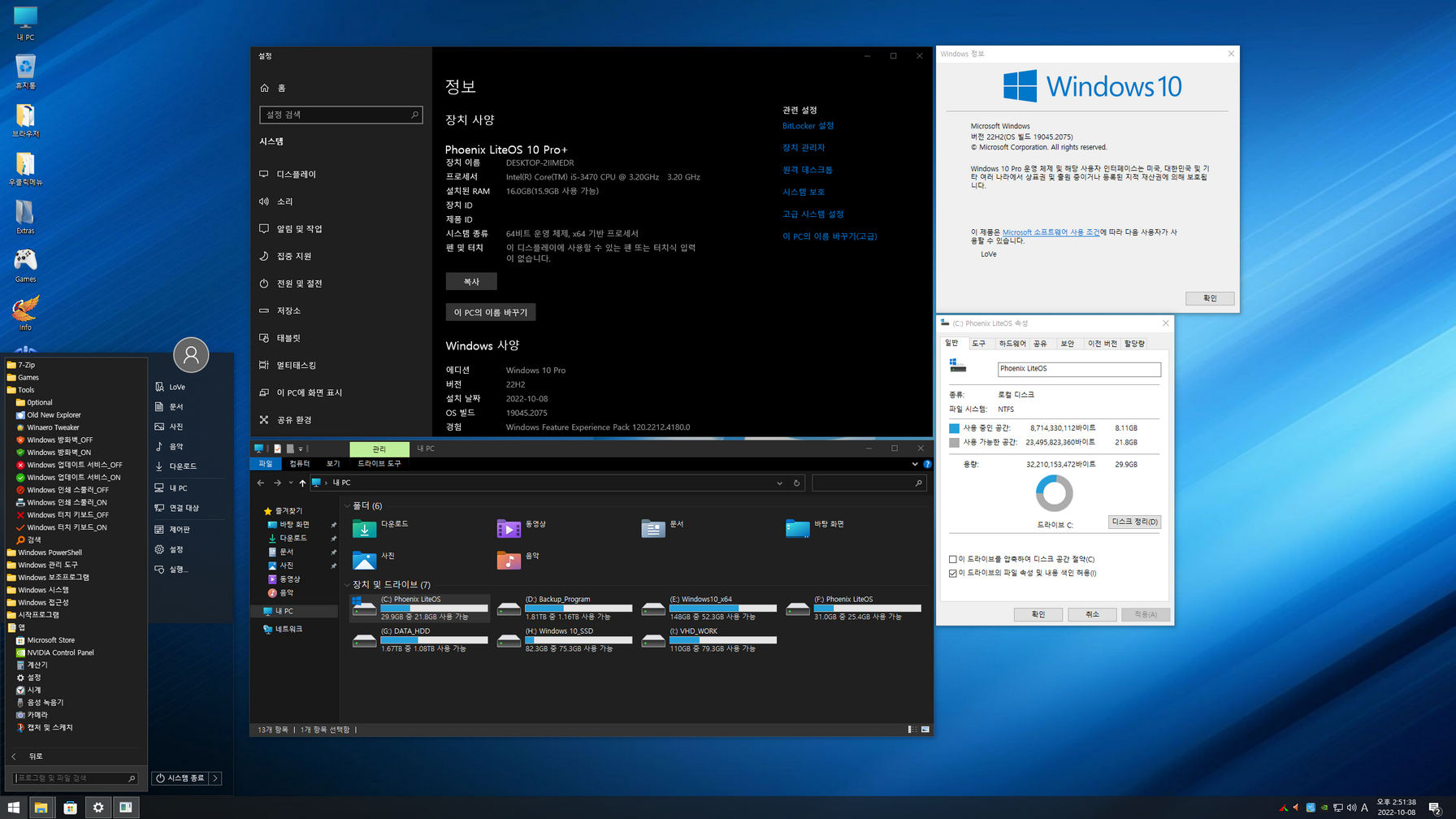Open the 보기 ribbon tab
Viewport: 1456px width, 819px height.
coord(333,463)
